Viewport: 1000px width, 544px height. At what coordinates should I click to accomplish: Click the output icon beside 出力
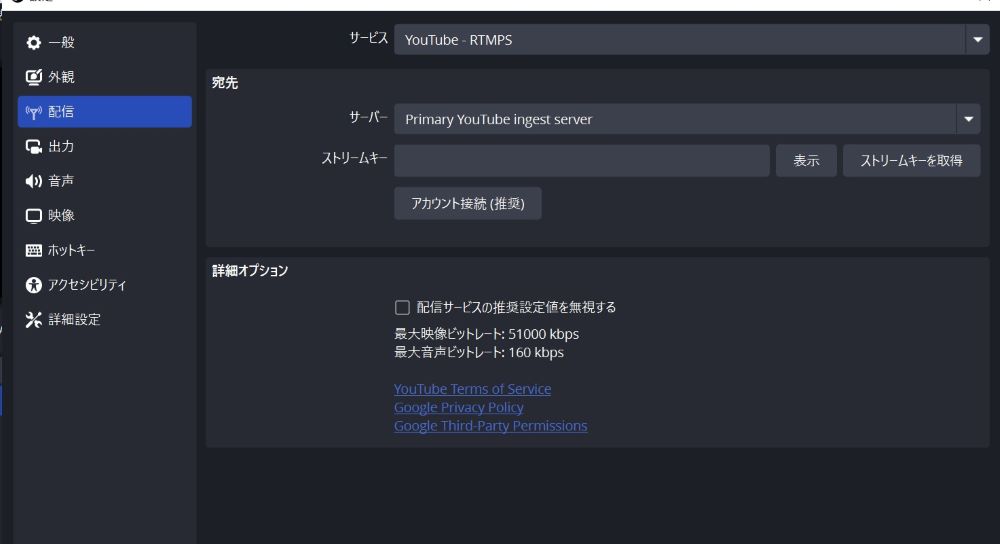[33, 147]
